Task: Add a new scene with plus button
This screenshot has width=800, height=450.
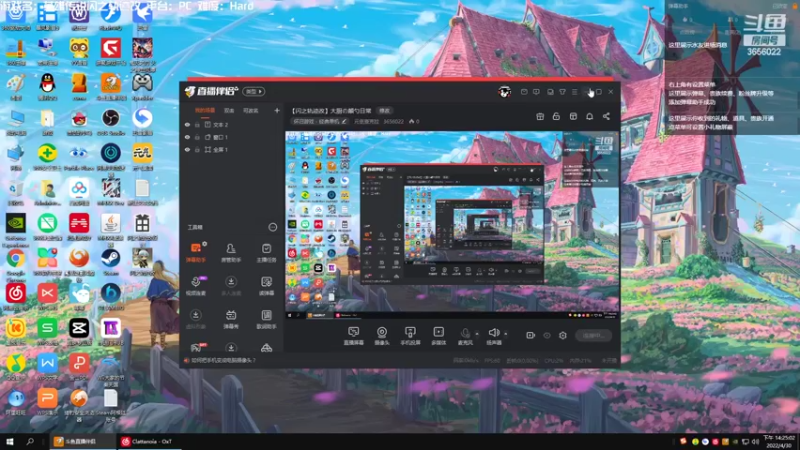Action: (x=277, y=110)
